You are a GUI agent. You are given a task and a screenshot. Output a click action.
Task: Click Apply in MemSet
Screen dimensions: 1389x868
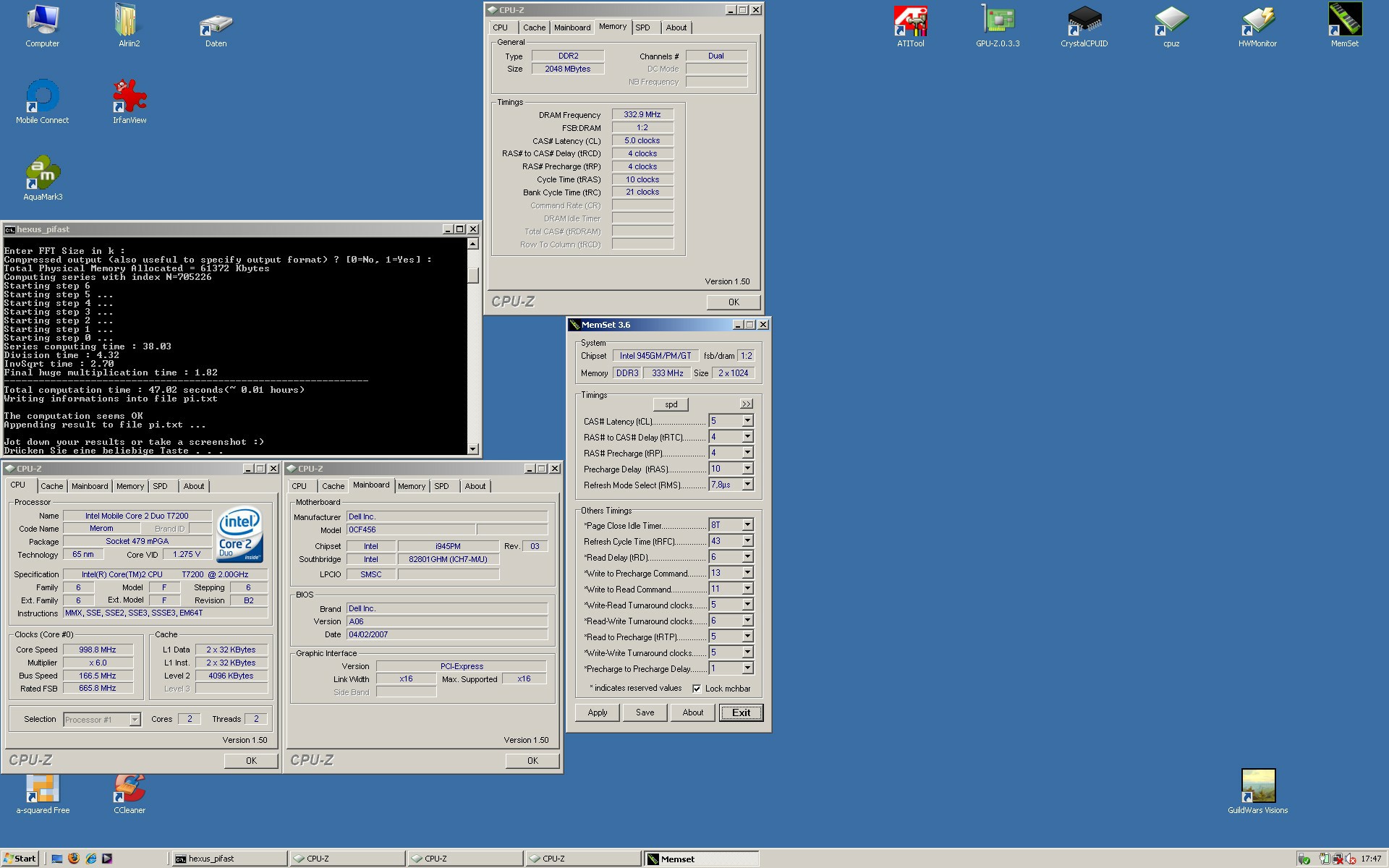click(x=598, y=712)
